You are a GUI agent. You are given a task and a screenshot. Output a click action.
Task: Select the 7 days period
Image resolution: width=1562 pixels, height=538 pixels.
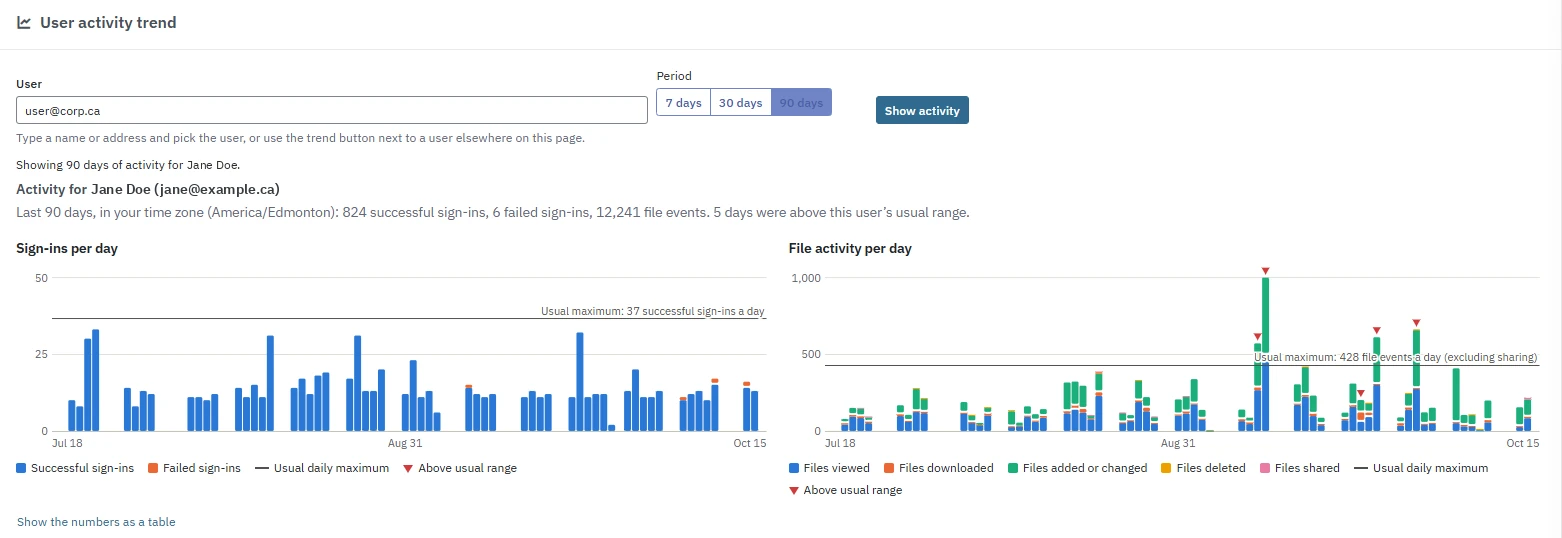(683, 102)
